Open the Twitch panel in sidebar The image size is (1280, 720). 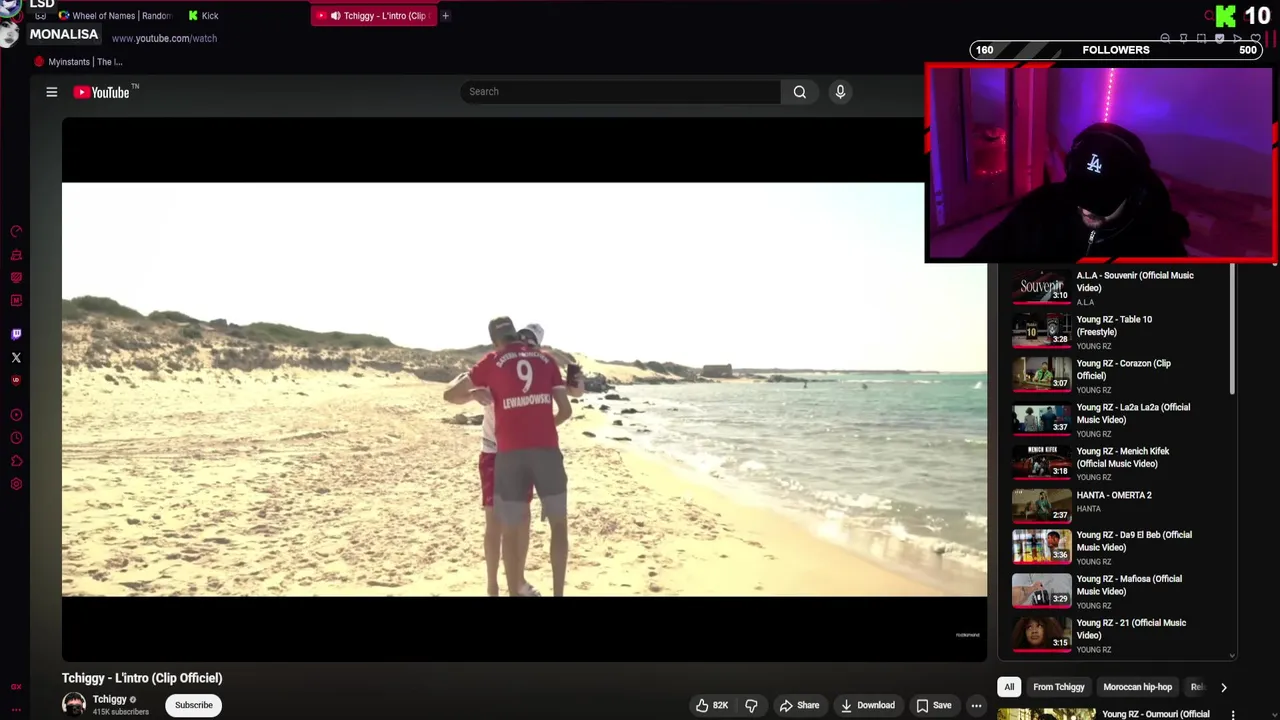coord(16,334)
